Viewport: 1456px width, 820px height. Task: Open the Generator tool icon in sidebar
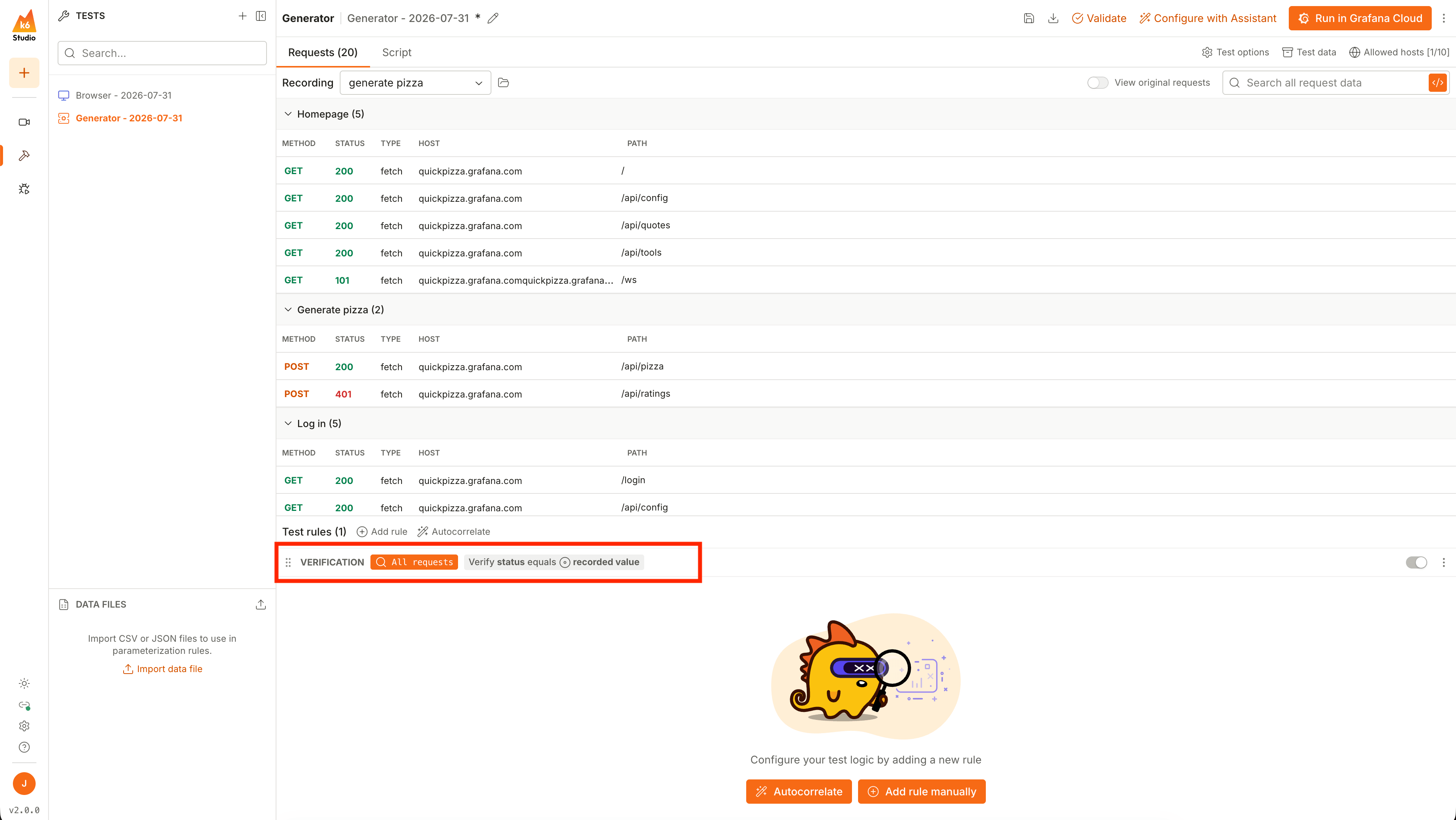[x=24, y=156]
